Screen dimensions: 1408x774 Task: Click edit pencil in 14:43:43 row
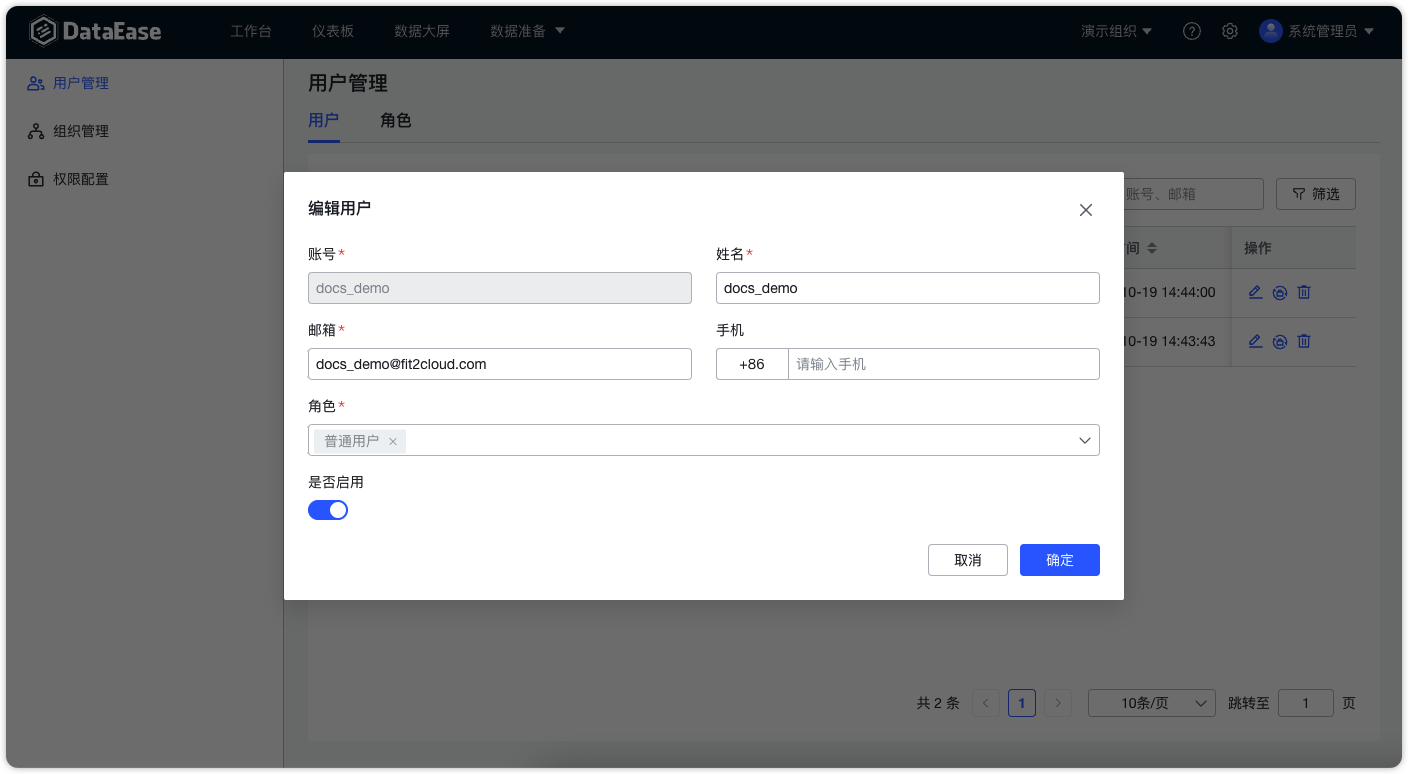(1256, 341)
